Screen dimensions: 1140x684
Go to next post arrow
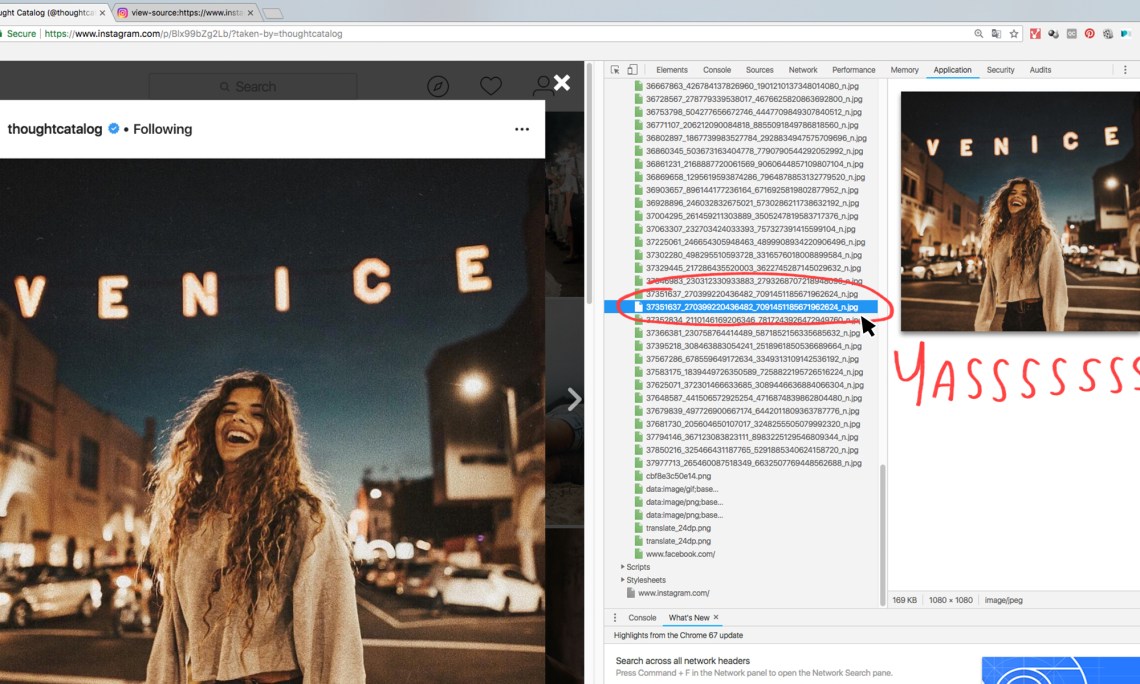[x=574, y=398]
